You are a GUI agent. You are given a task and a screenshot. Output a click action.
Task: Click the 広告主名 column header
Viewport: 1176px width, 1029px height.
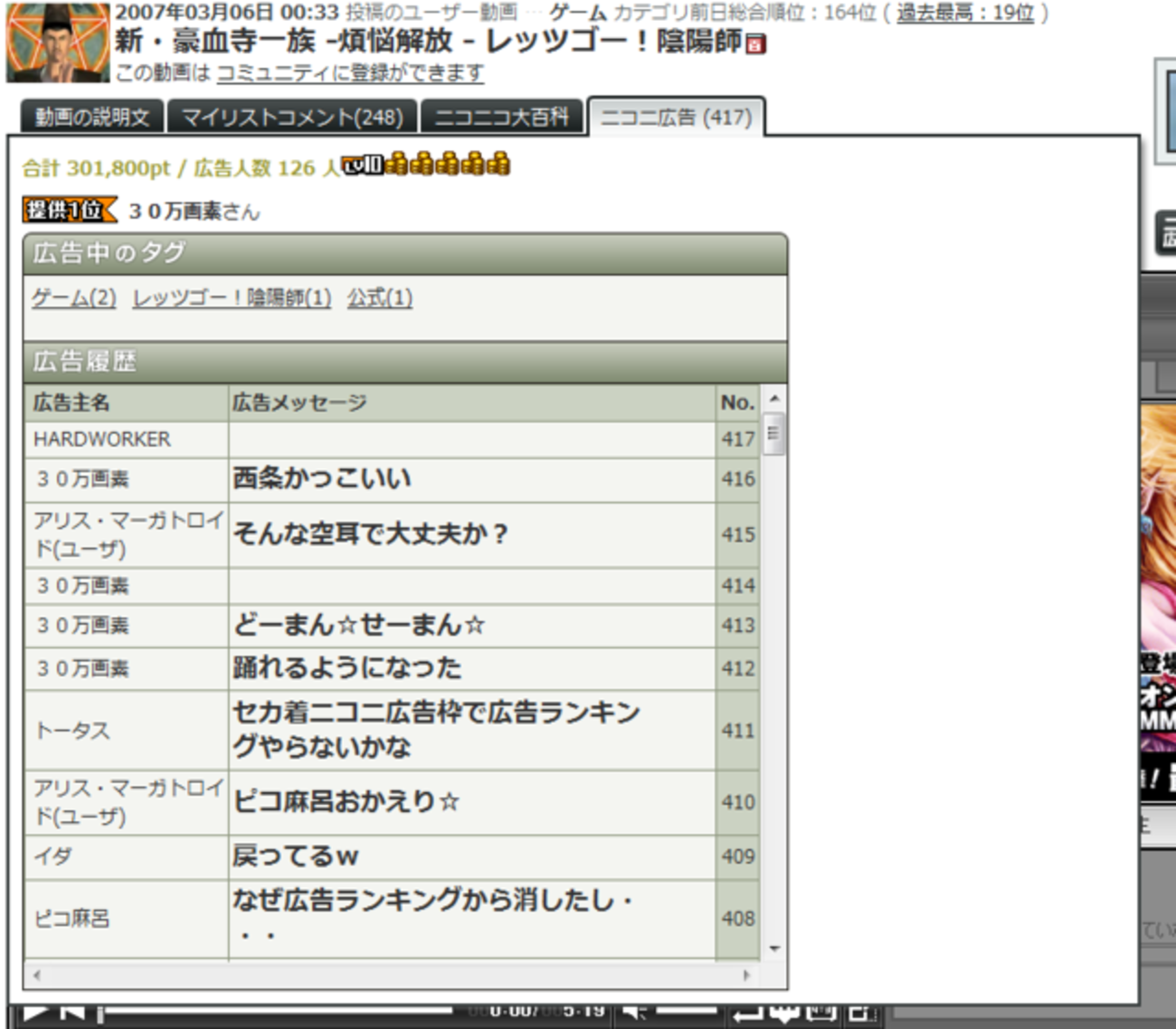tap(127, 403)
